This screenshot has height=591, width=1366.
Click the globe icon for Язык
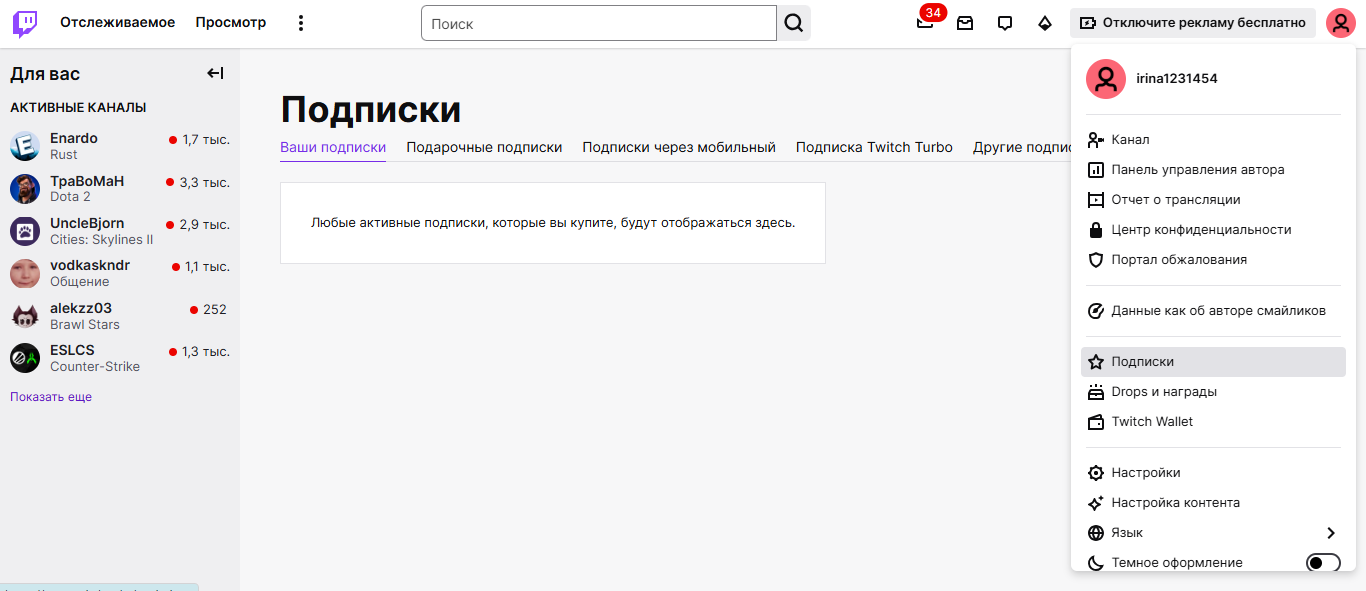(1095, 533)
